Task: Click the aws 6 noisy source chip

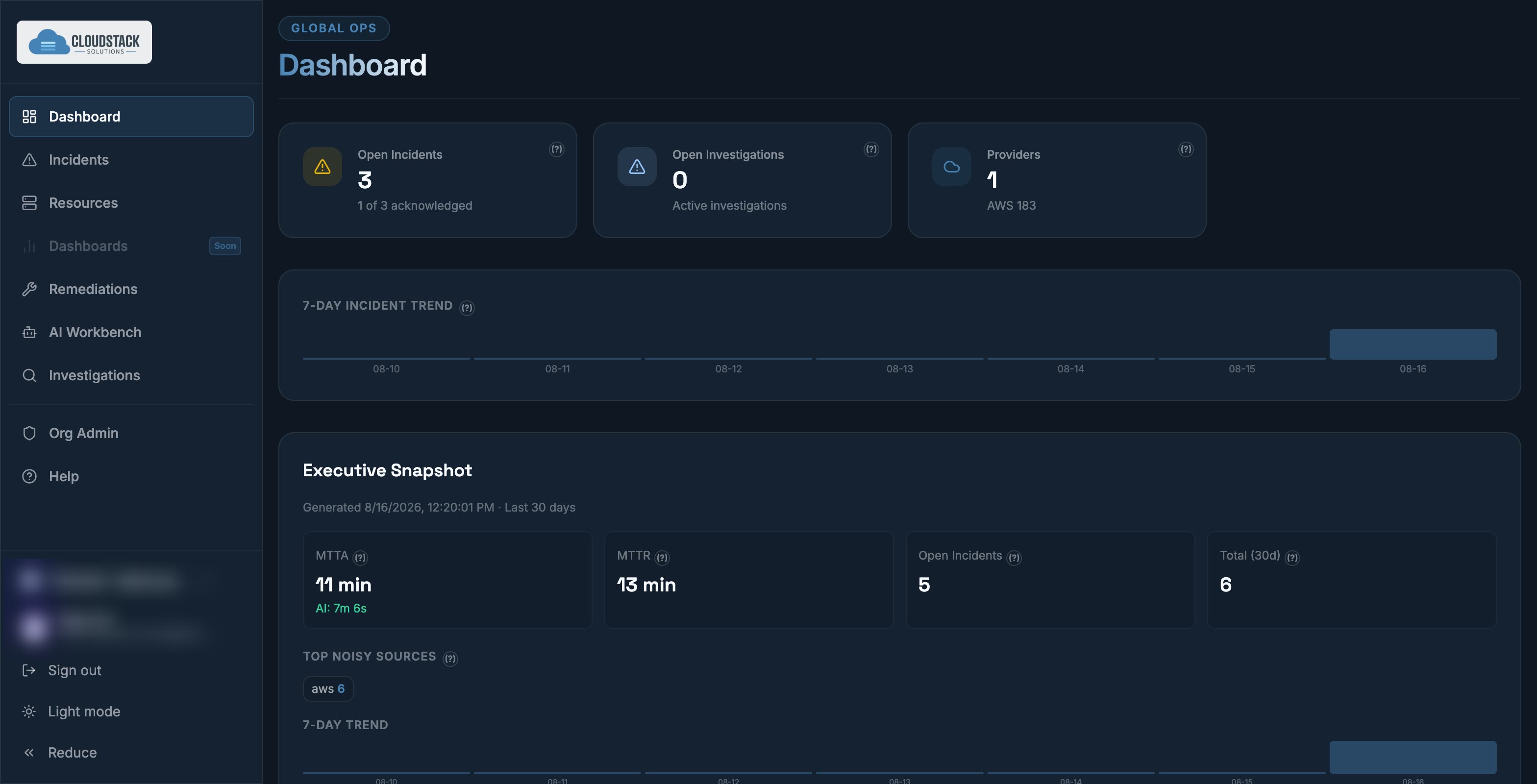Action: point(328,688)
